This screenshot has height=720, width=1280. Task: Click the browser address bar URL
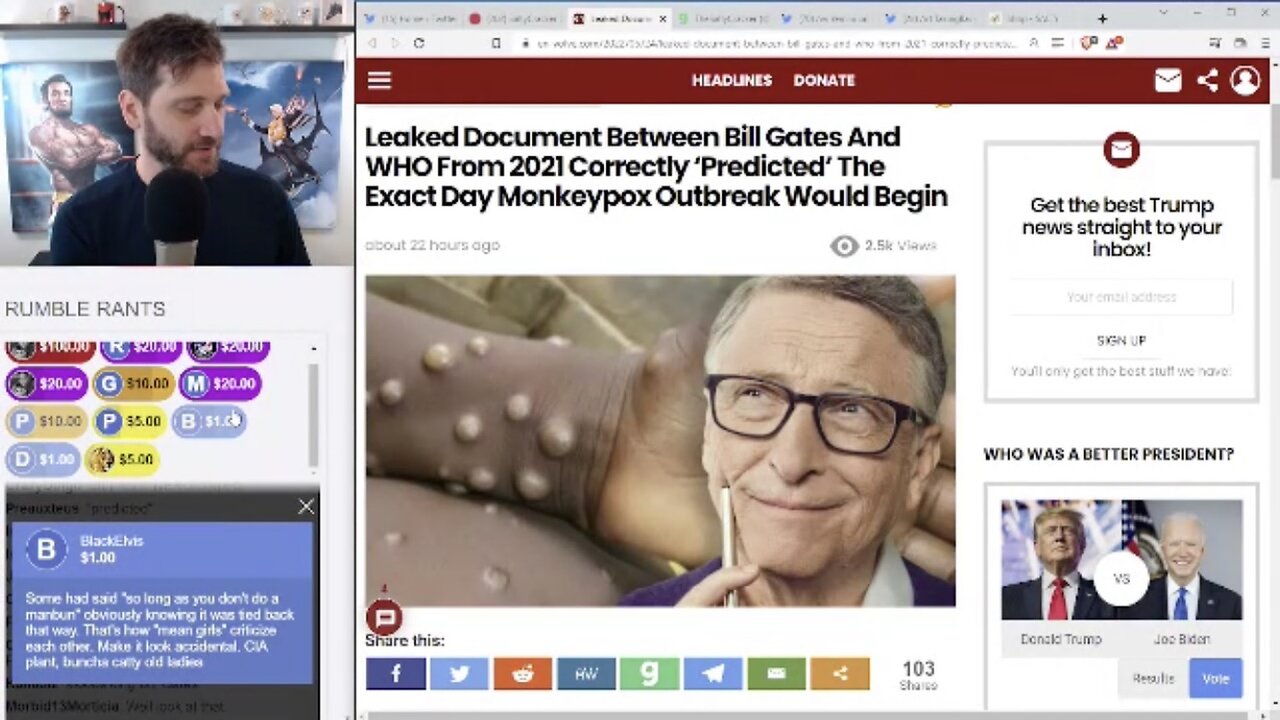click(777, 43)
